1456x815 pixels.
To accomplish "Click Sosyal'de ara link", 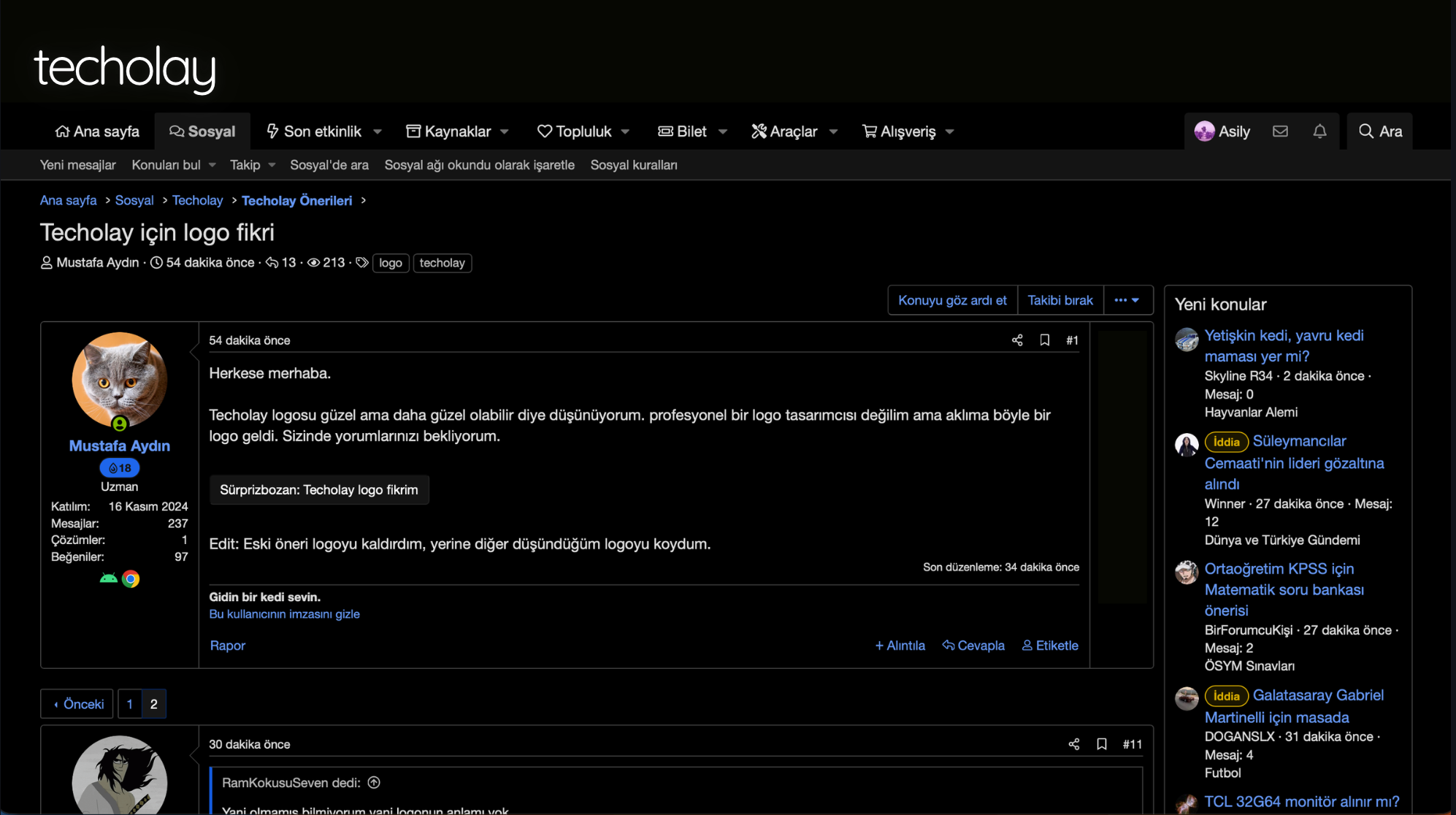I will 329,165.
